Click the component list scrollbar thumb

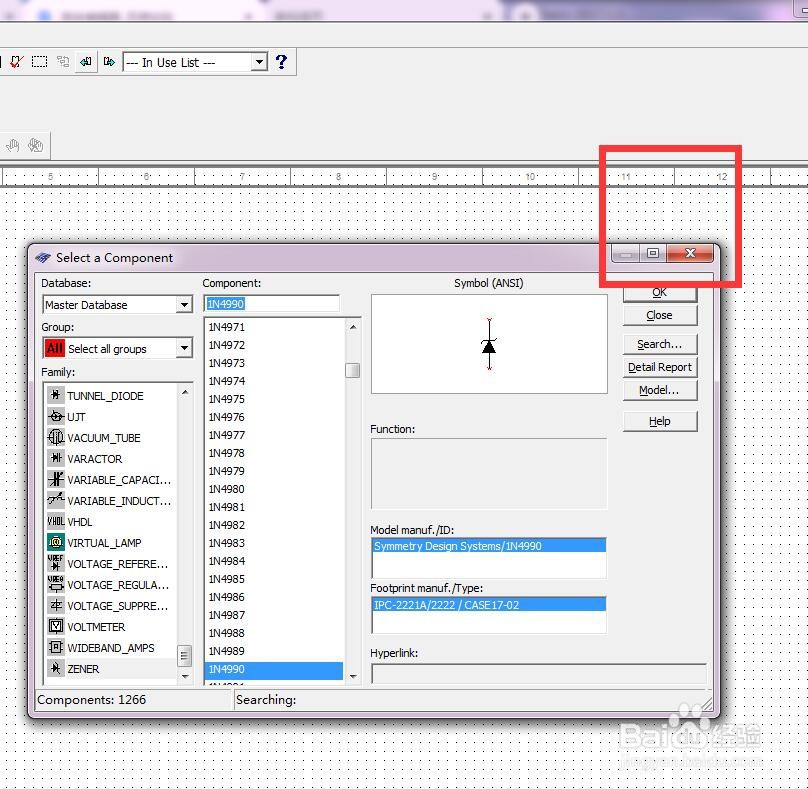pyautogui.click(x=353, y=370)
